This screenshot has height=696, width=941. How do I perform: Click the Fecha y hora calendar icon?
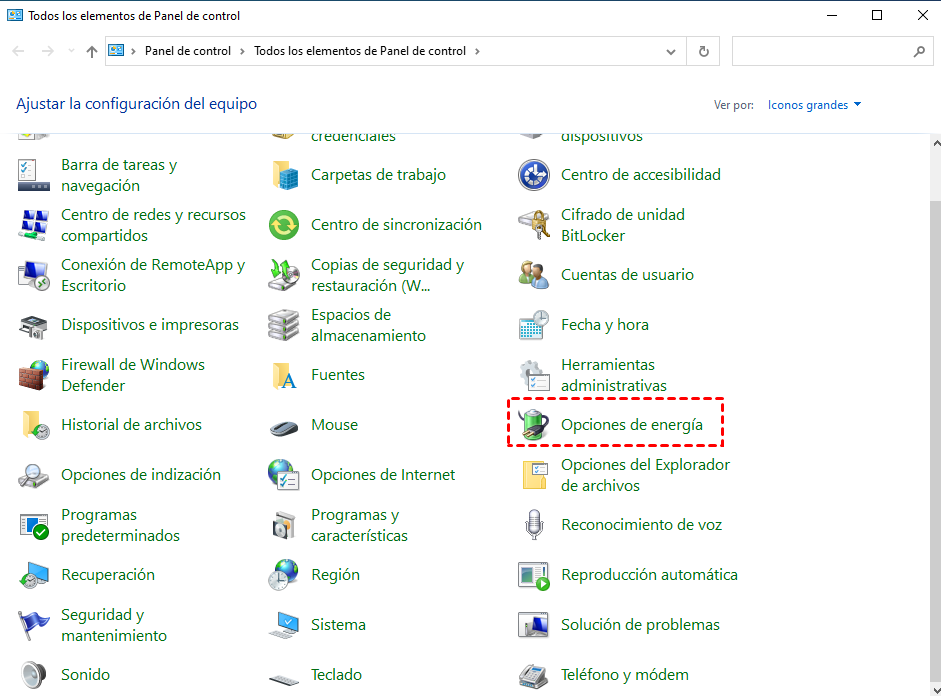534,325
